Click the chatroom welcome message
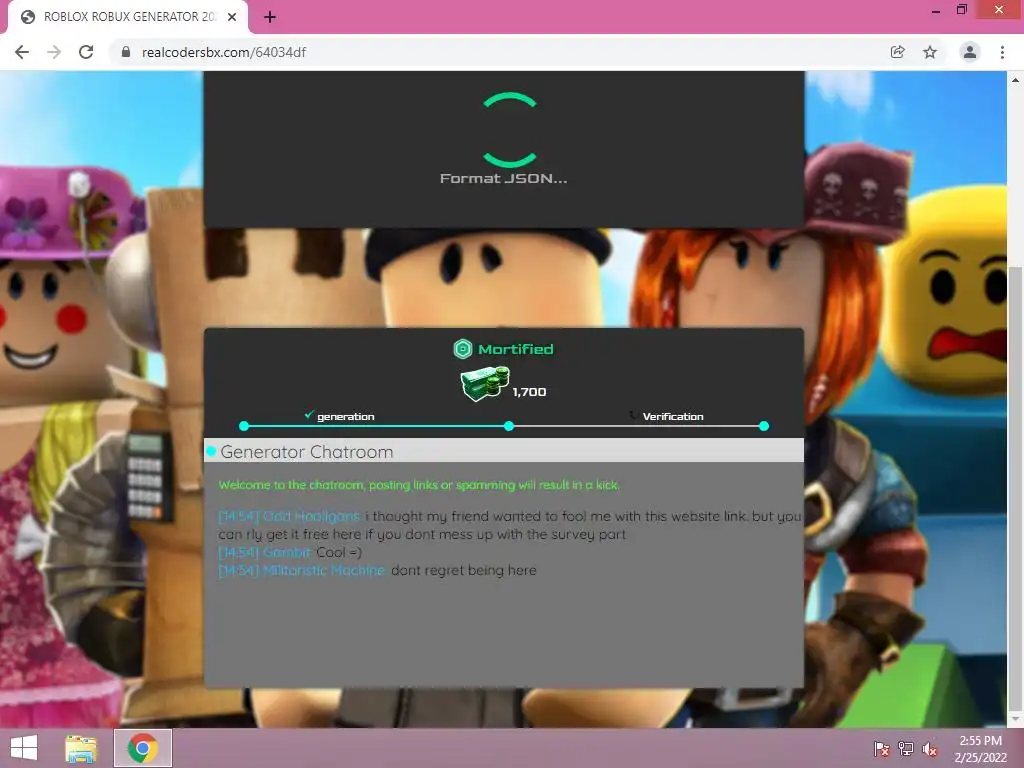This screenshot has width=1024, height=768. pyautogui.click(x=419, y=485)
